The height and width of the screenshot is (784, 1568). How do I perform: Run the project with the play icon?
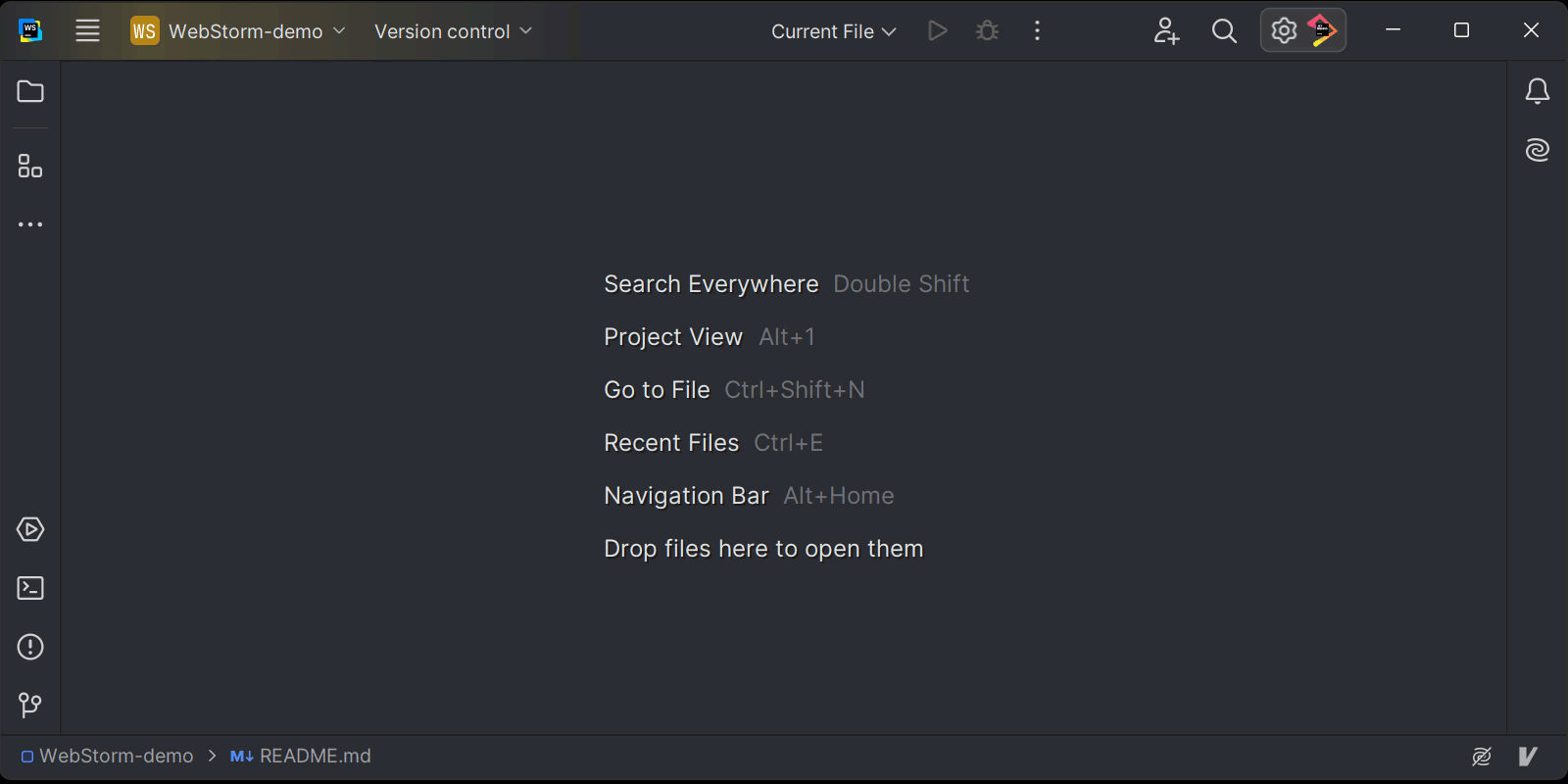[936, 30]
